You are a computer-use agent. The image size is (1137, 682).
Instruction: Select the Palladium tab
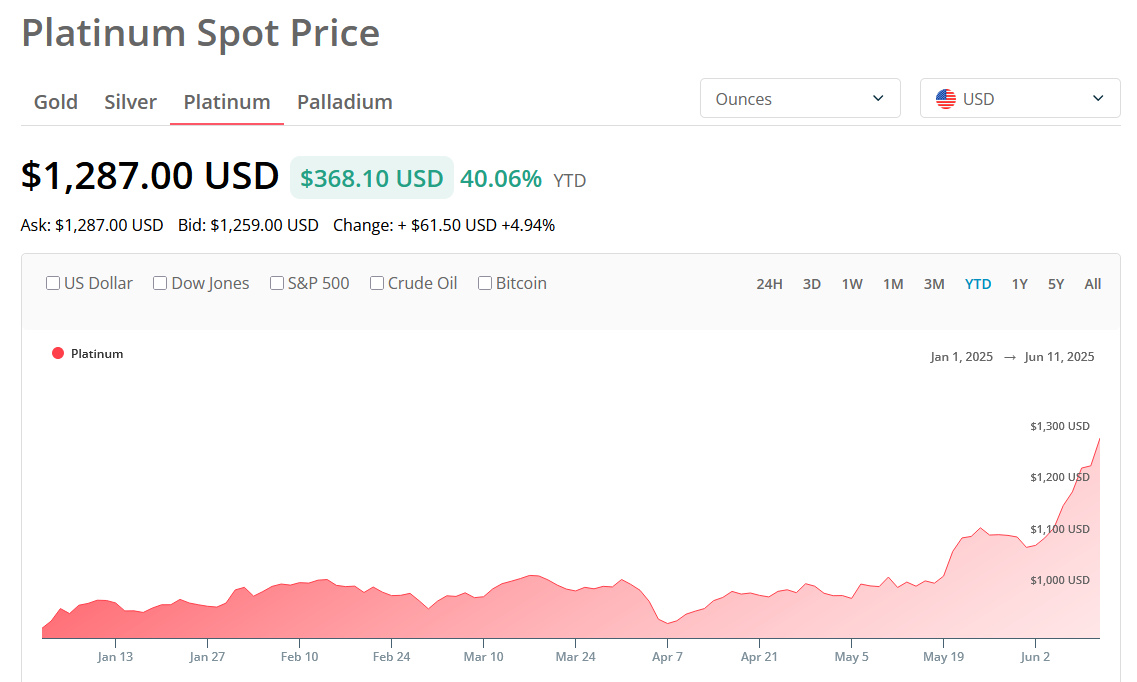tap(345, 102)
